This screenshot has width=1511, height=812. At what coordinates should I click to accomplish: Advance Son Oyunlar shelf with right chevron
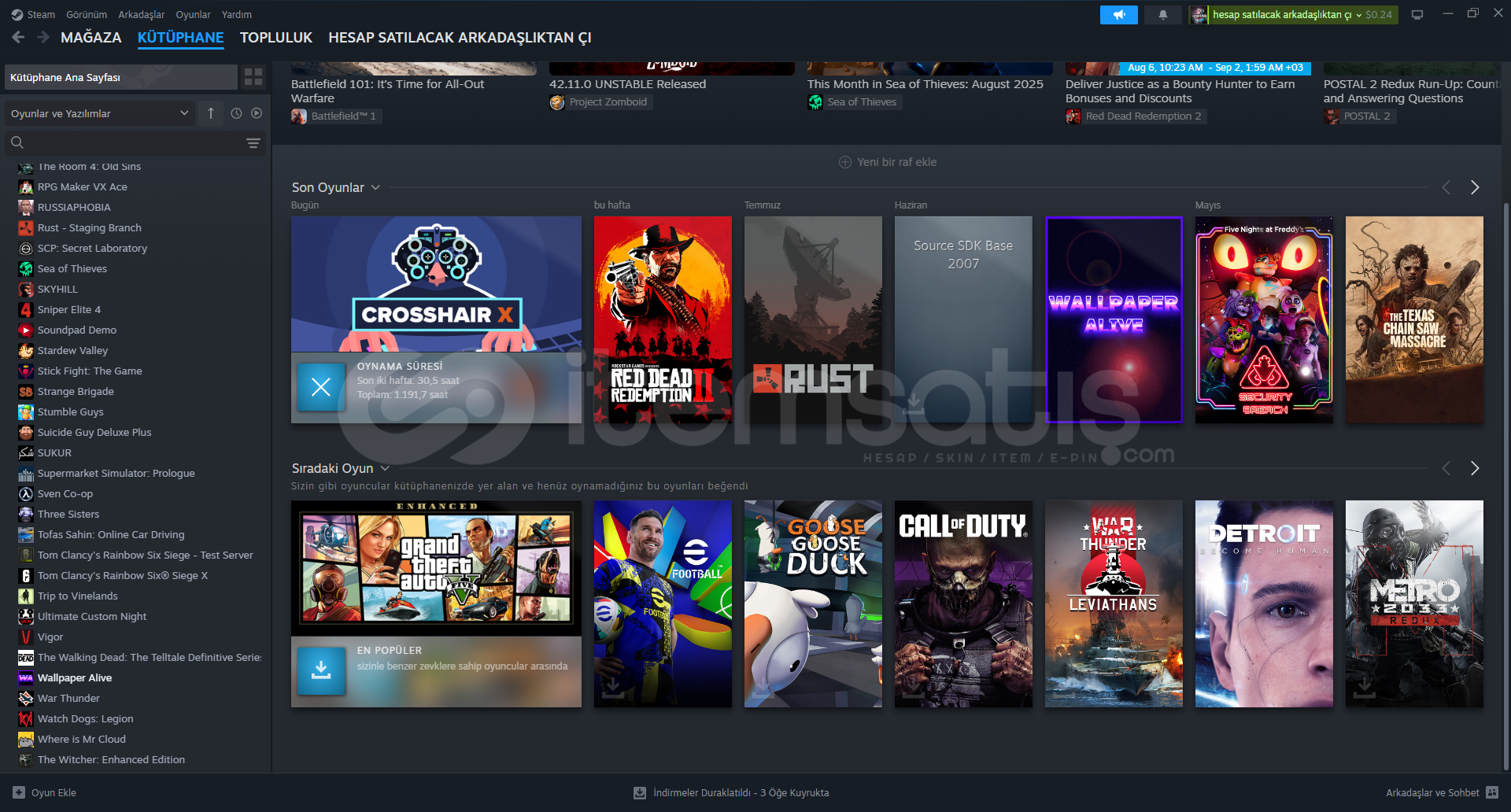(x=1475, y=187)
